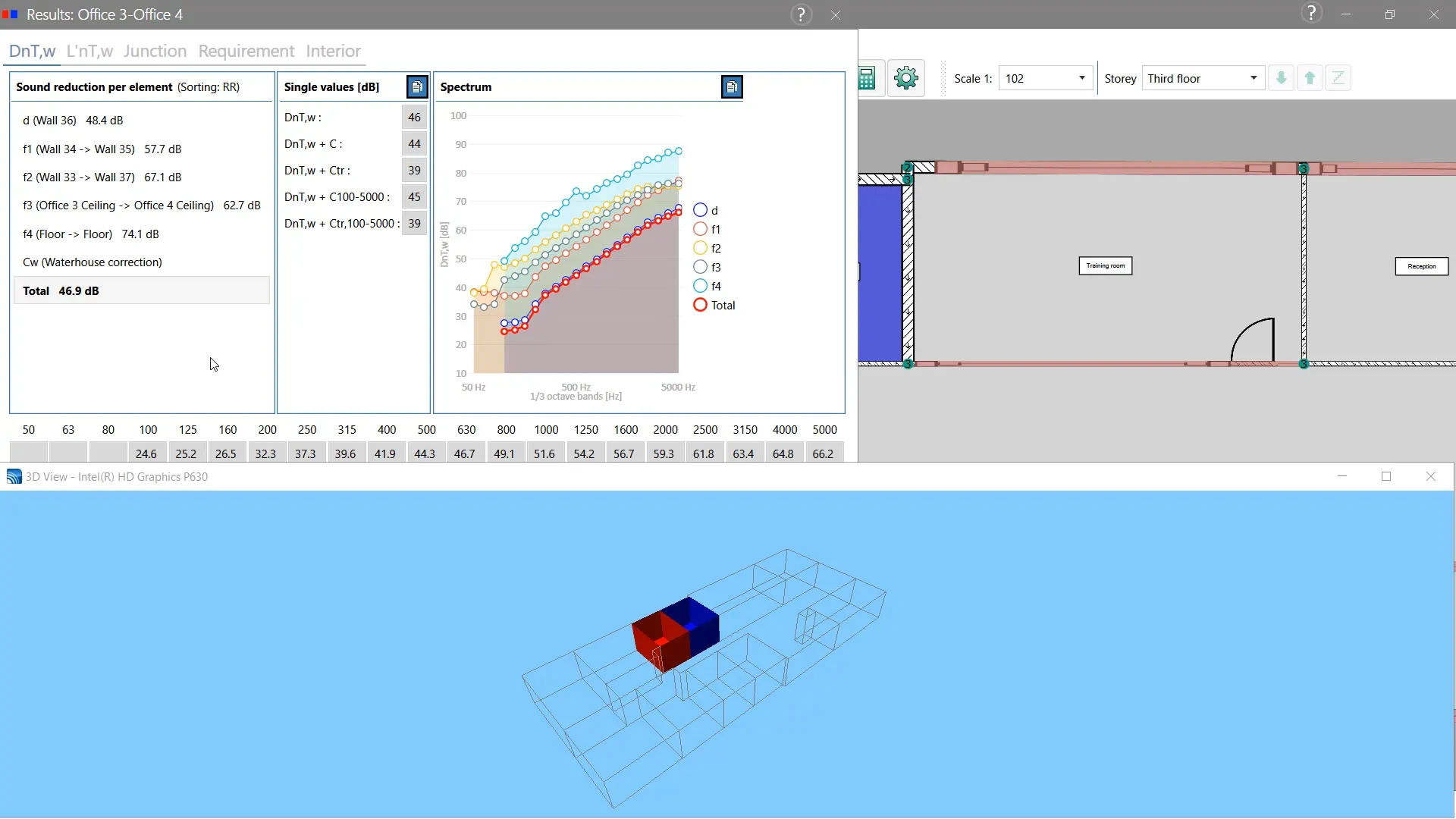Click main window help question mark
1456x819 pixels.
(x=1311, y=14)
